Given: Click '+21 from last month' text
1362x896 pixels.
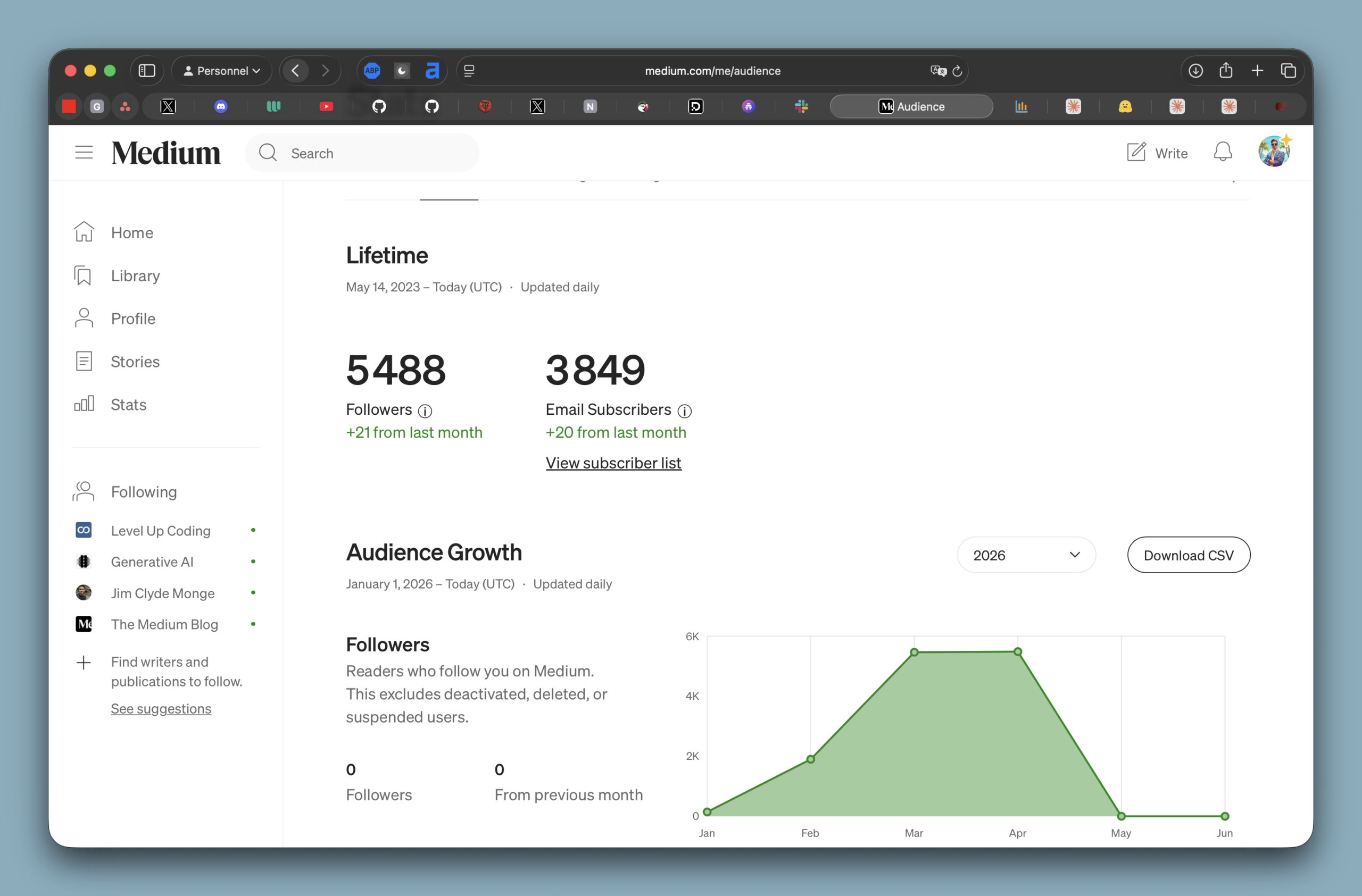Looking at the screenshot, I should coord(414,432).
